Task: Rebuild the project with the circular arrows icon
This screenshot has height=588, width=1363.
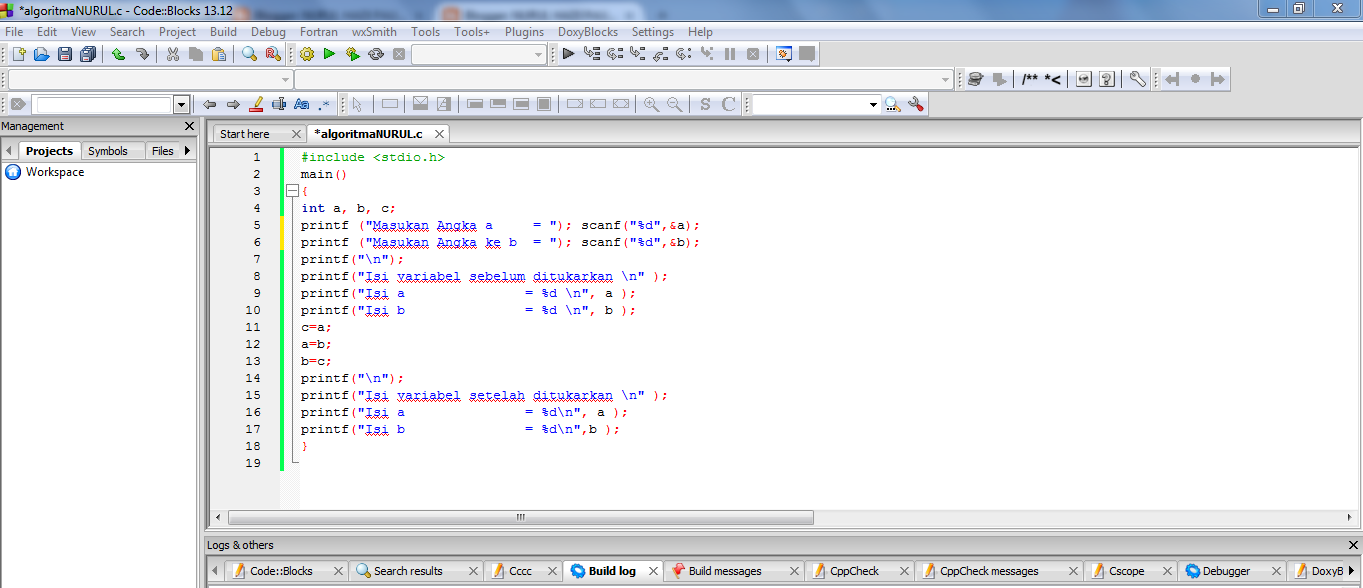Action: [x=376, y=54]
